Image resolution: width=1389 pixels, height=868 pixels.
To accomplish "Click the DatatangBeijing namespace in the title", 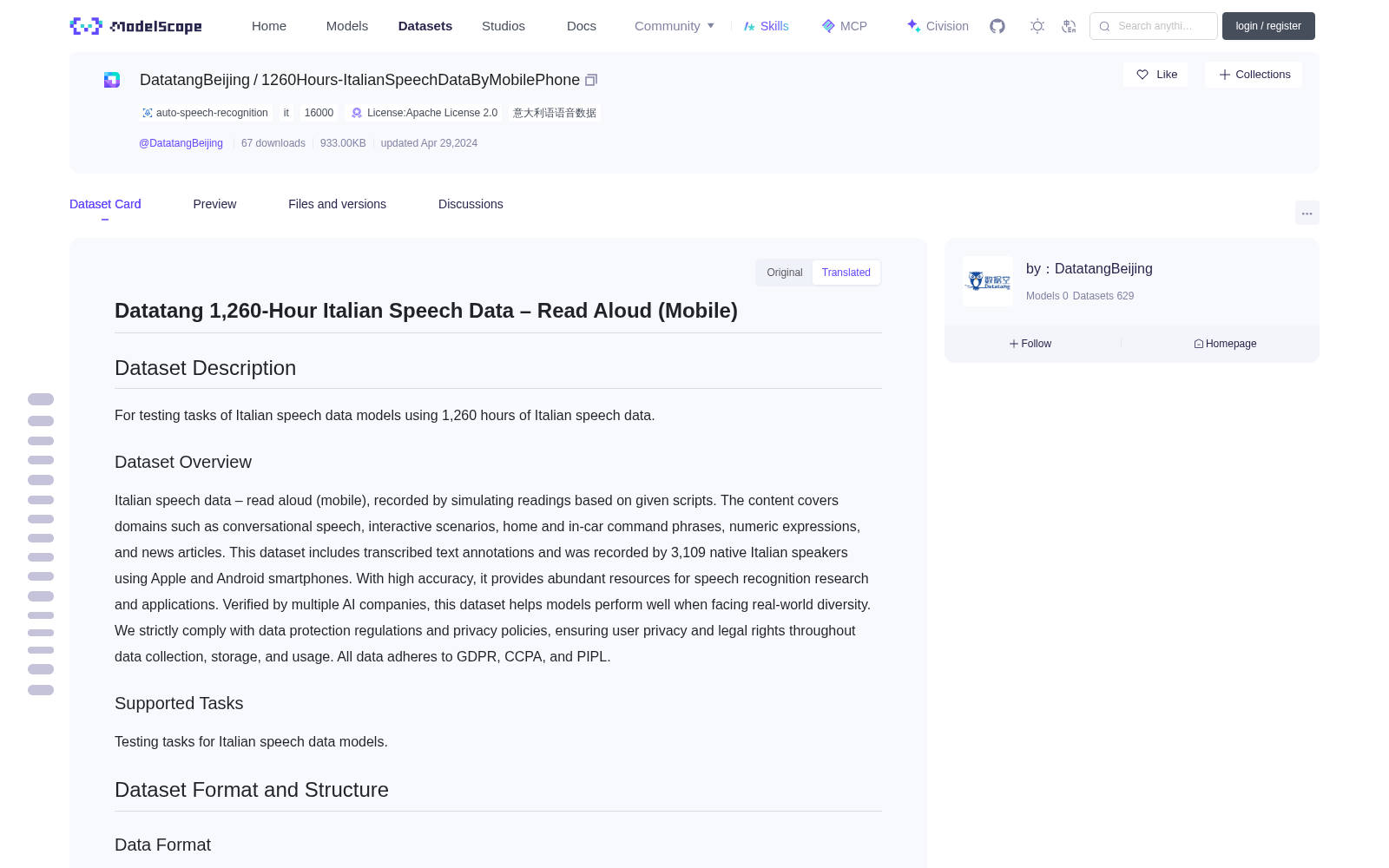I will click(194, 80).
